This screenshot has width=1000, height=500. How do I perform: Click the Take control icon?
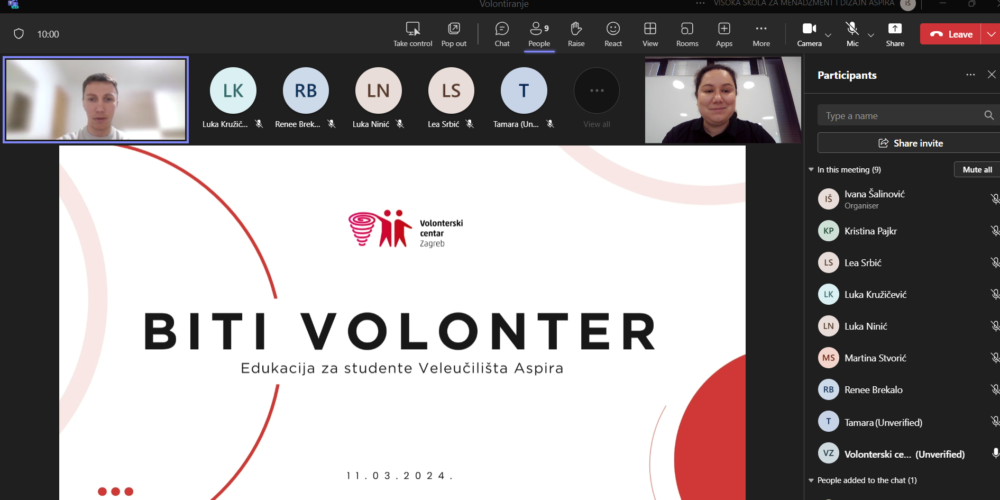point(413,33)
